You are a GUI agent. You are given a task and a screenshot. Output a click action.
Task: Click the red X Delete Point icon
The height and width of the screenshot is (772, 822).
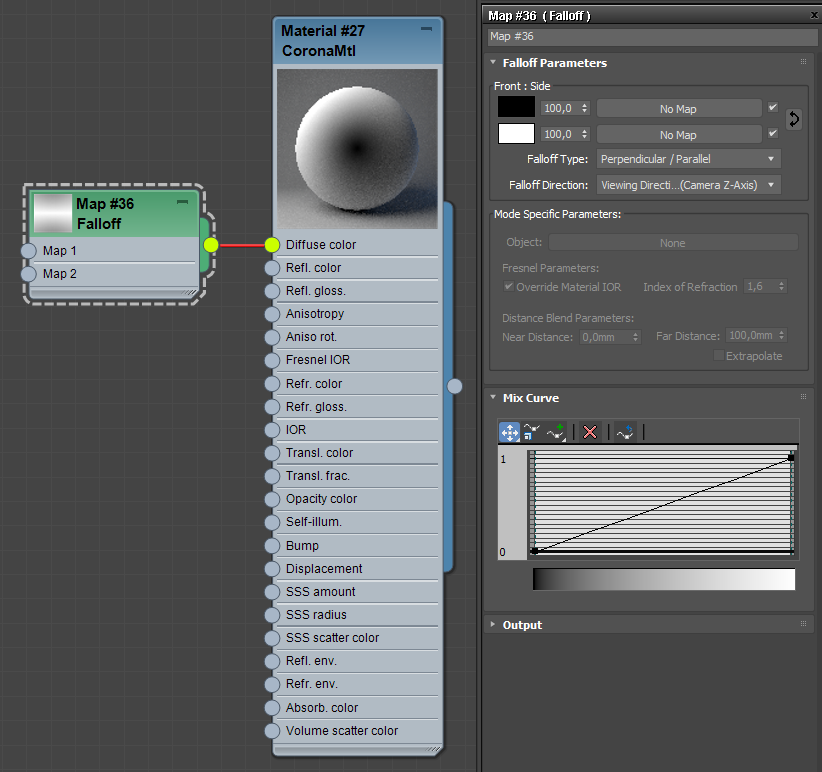(590, 432)
